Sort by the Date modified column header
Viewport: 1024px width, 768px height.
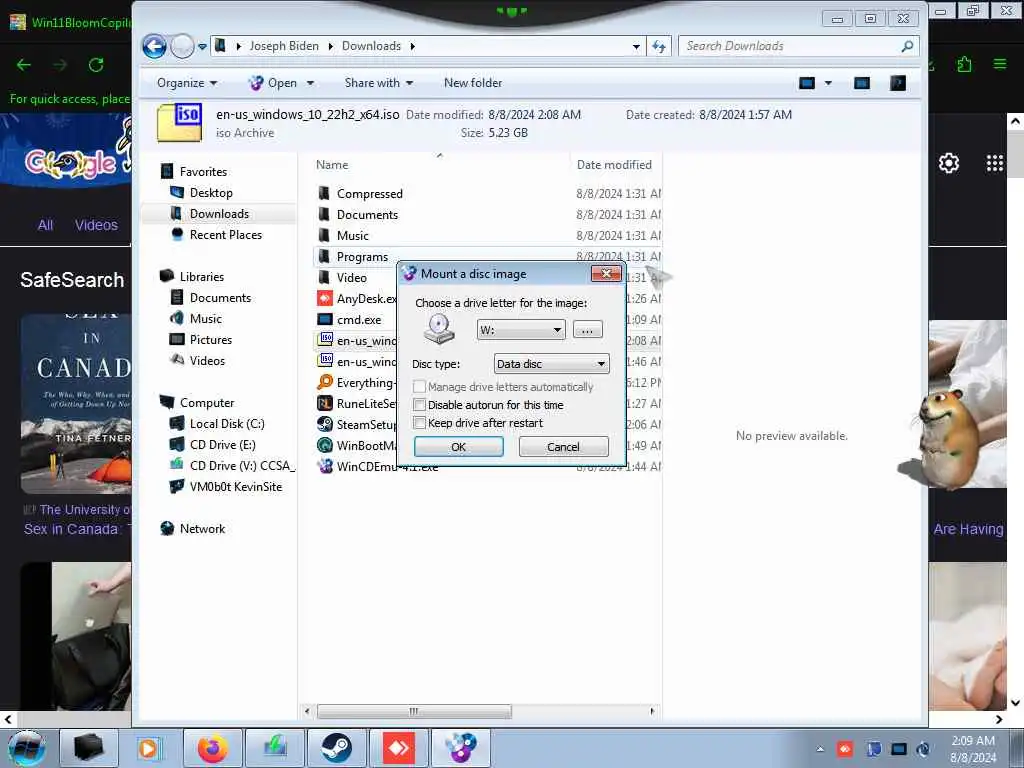614,165
